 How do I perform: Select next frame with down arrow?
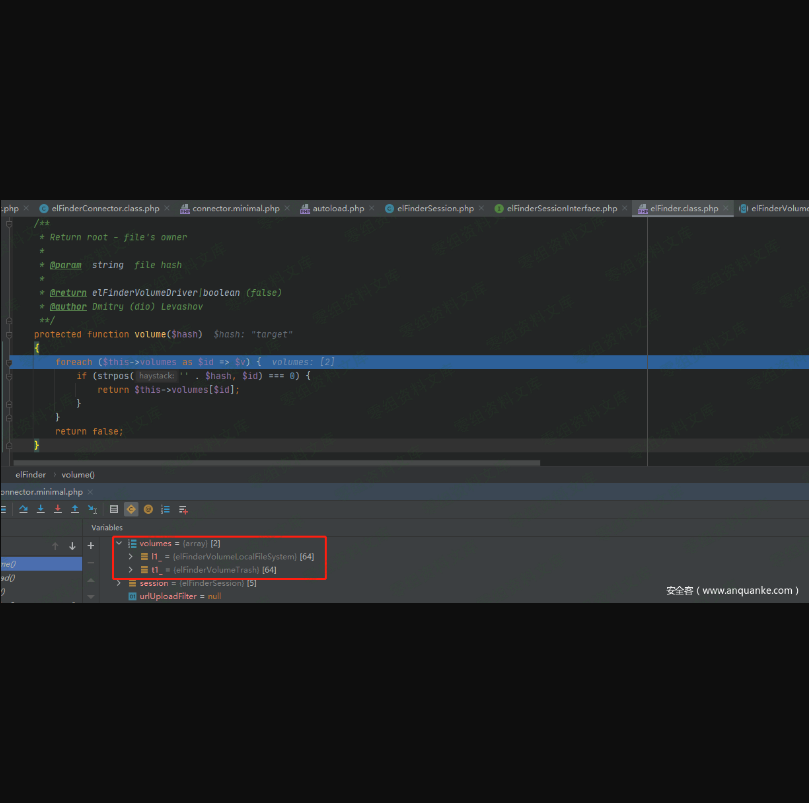(x=72, y=546)
